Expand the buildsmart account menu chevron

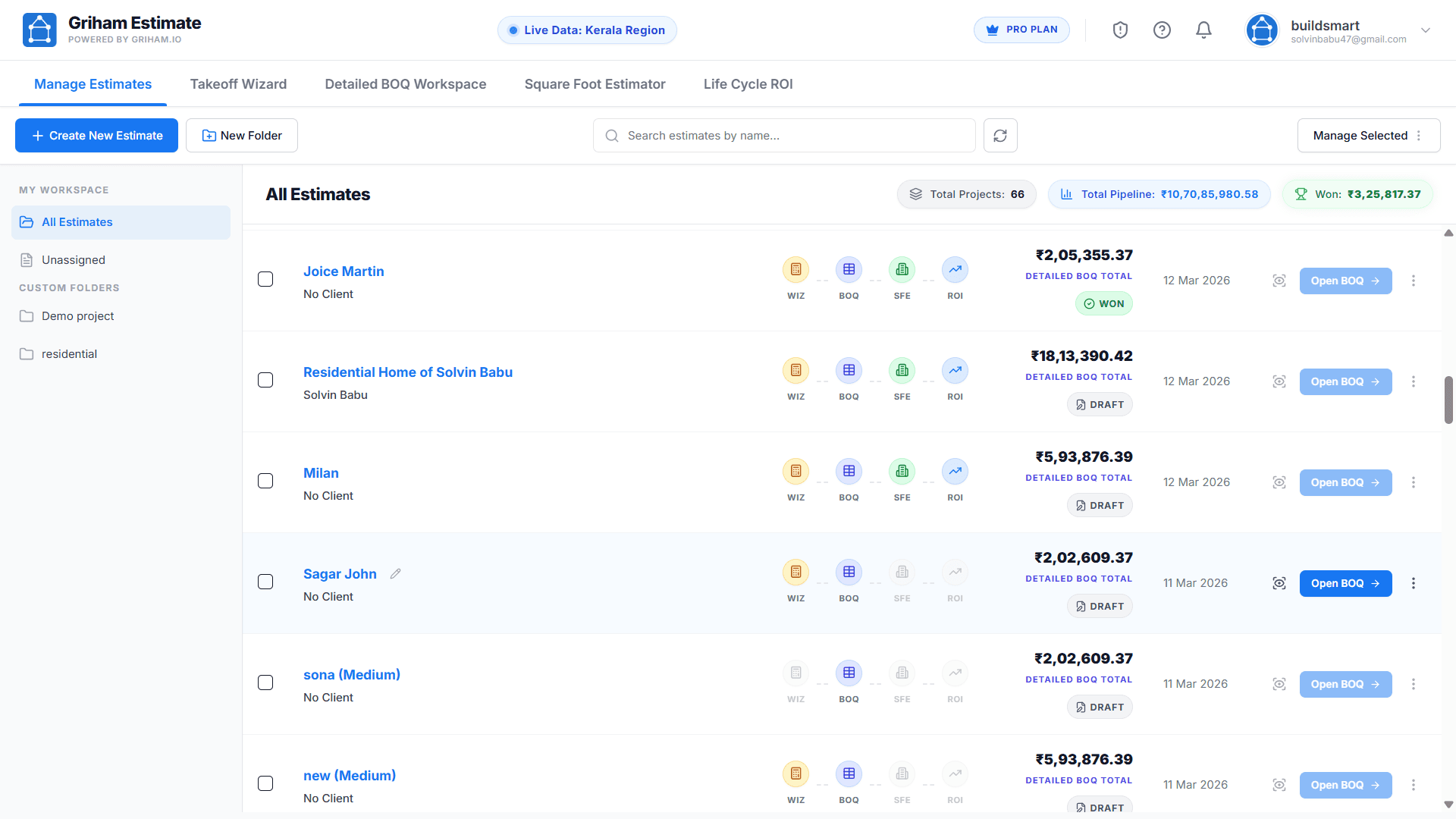click(1426, 30)
